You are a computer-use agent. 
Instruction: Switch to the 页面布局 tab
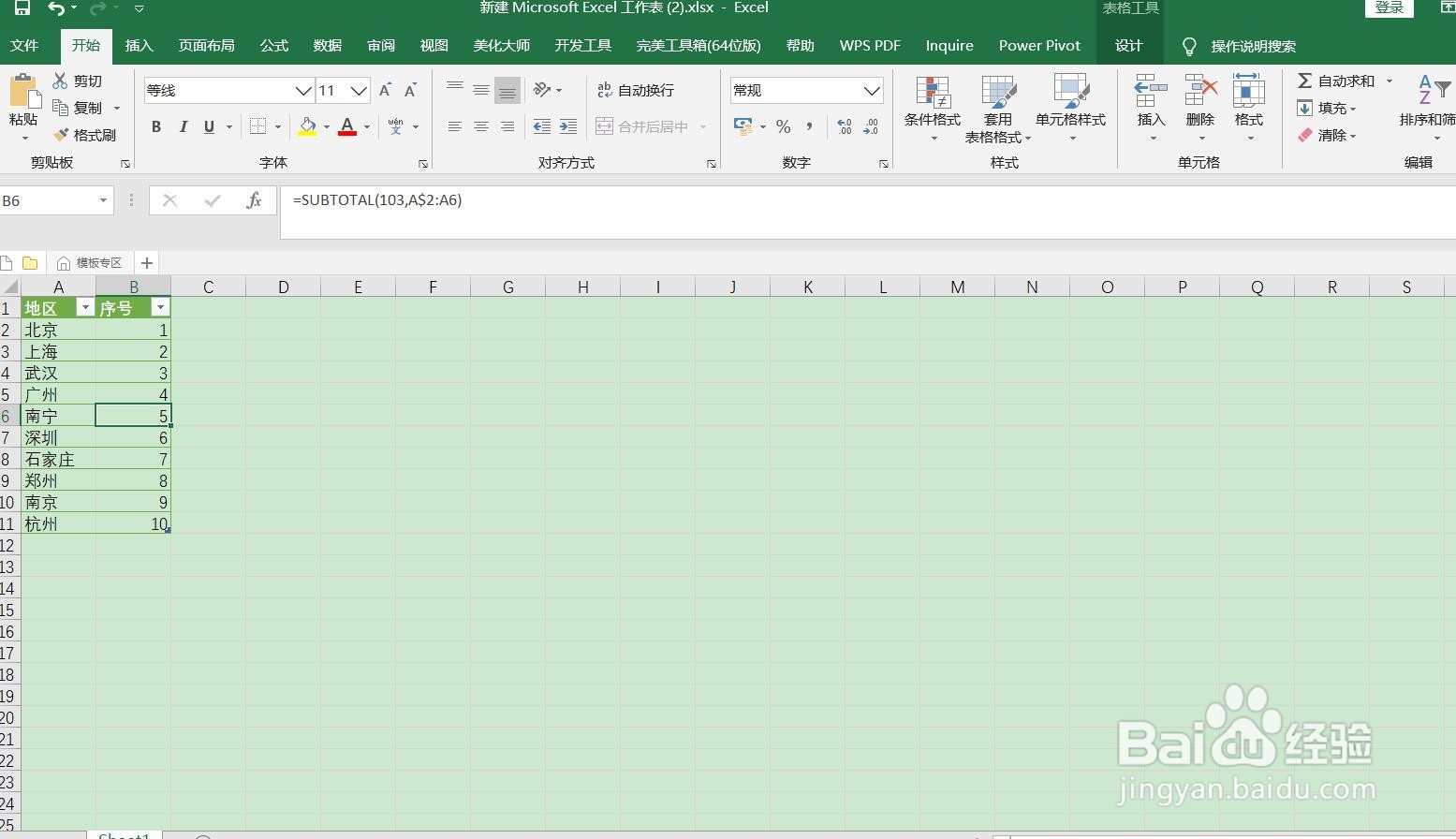[x=207, y=46]
